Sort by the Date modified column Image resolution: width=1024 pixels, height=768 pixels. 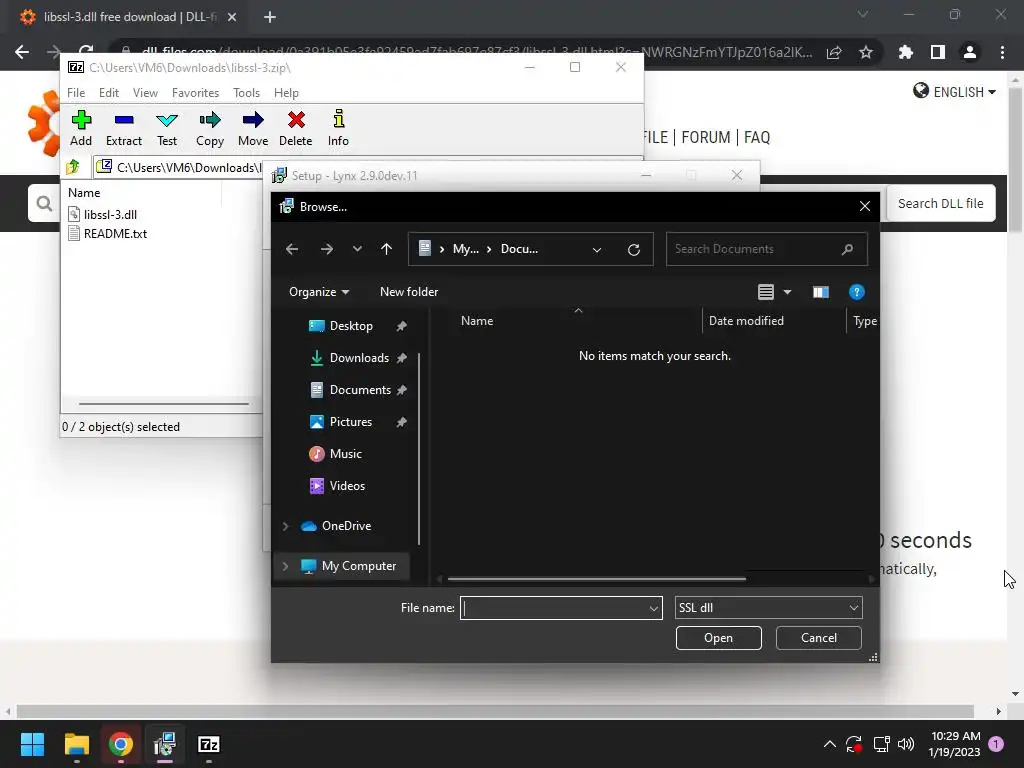(x=746, y=321)
